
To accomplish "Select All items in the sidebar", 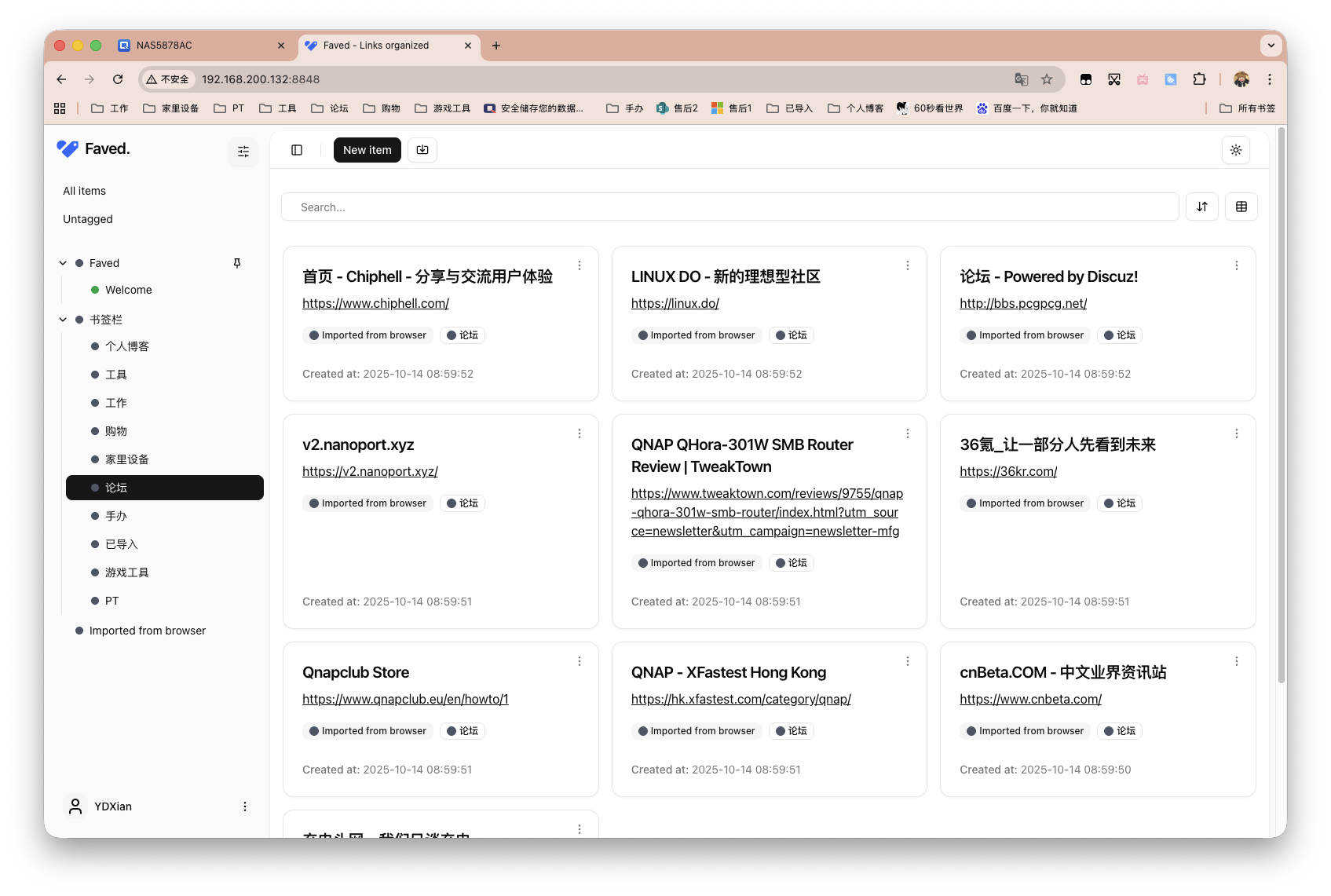I will pos(84,191).
